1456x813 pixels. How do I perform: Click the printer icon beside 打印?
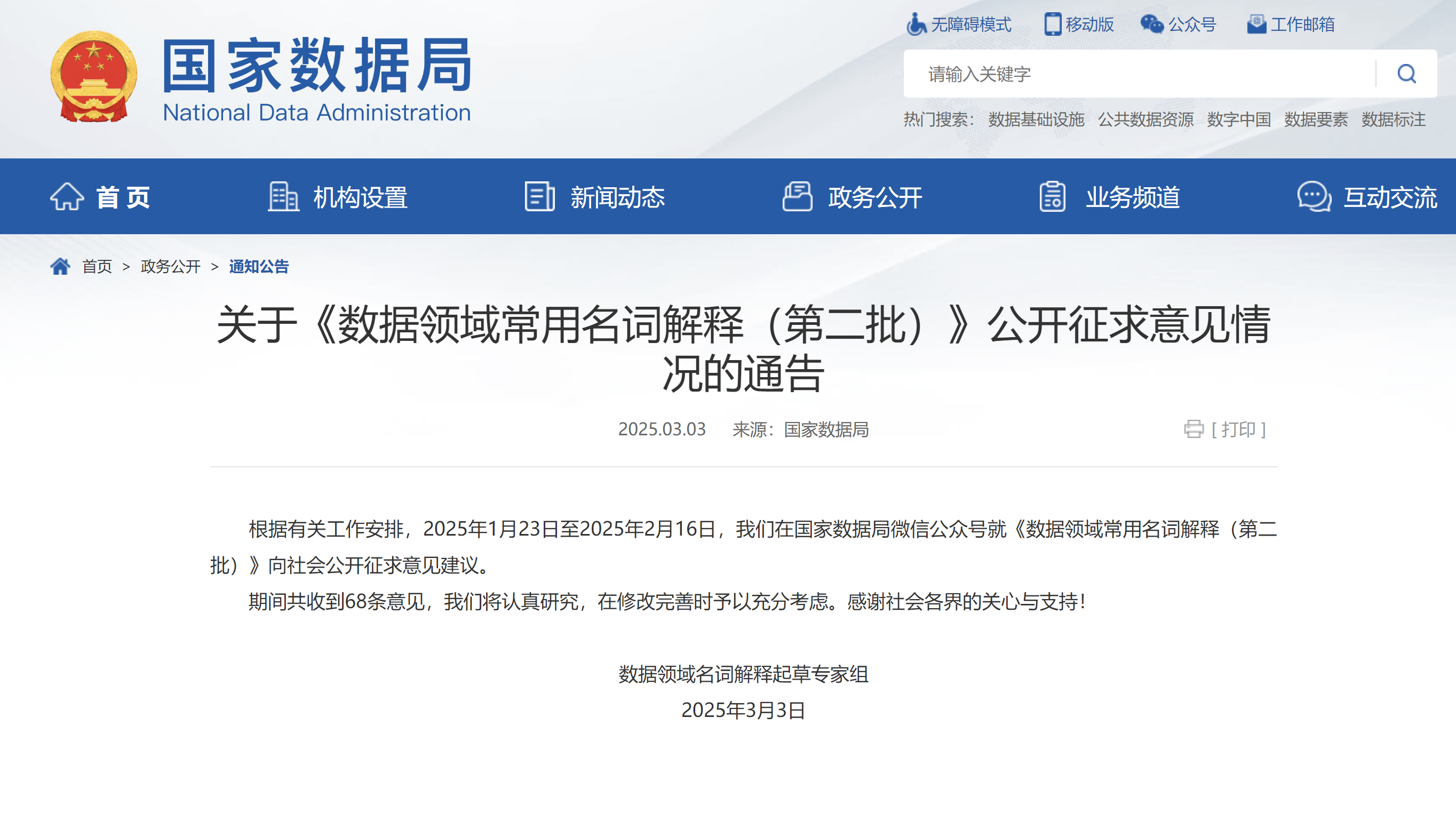[1194, 429]
